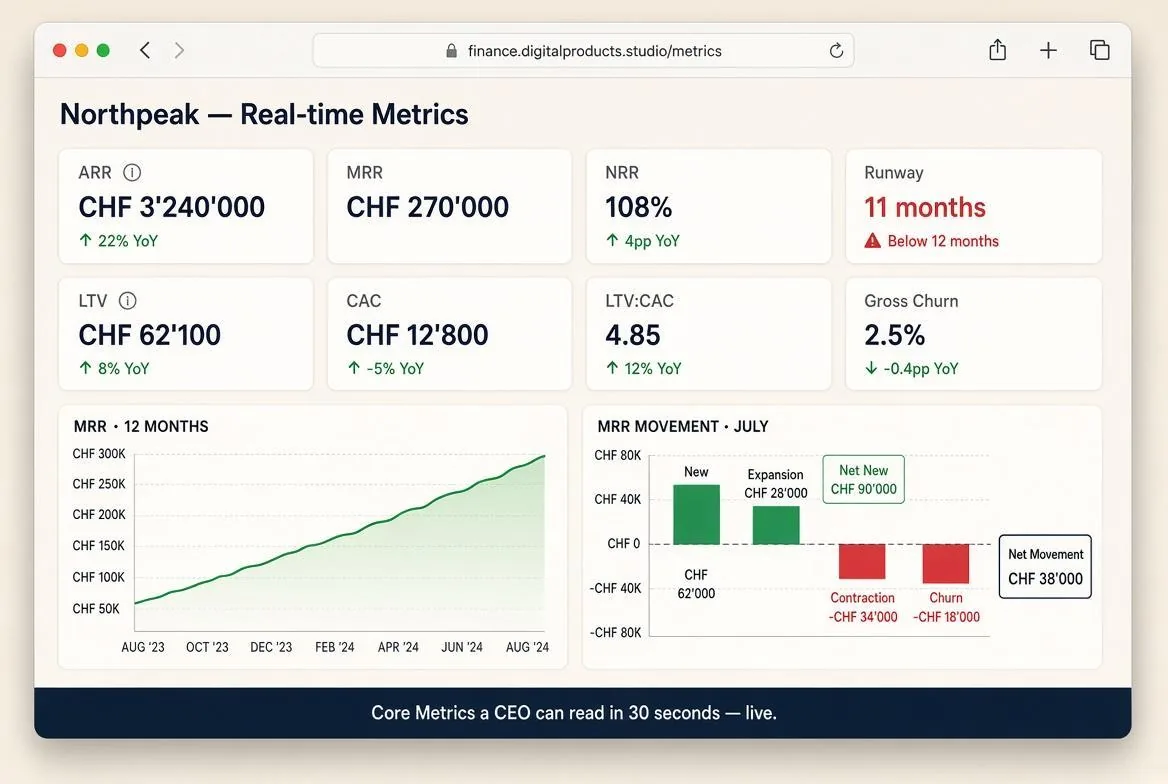The width and height of the screenshot is (1168, 784).
Task: Click the -5% YoY text in CAC card
Action: (x=395, y=368)
